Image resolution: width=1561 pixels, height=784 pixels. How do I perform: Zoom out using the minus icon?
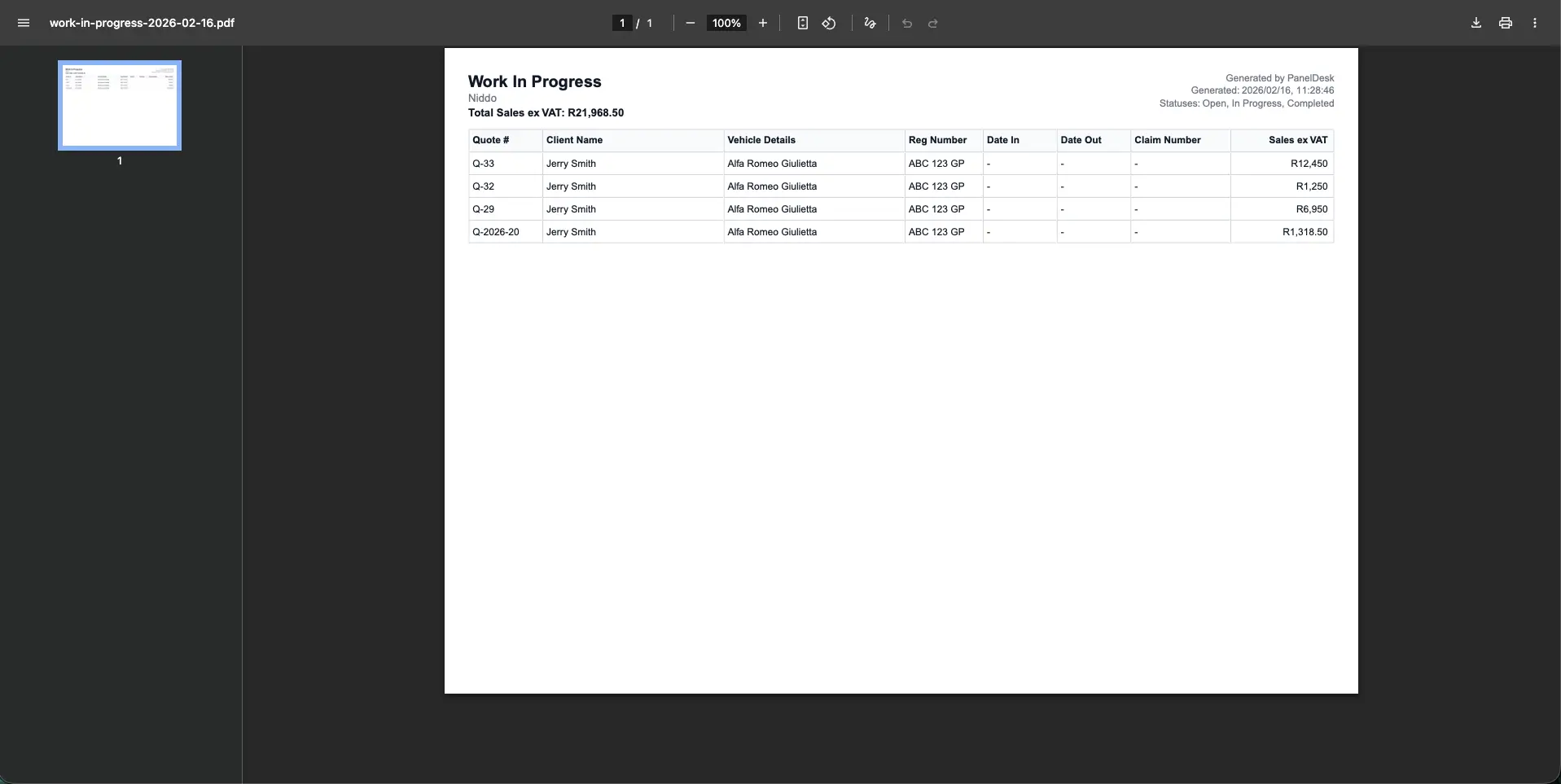coord(690,23)
